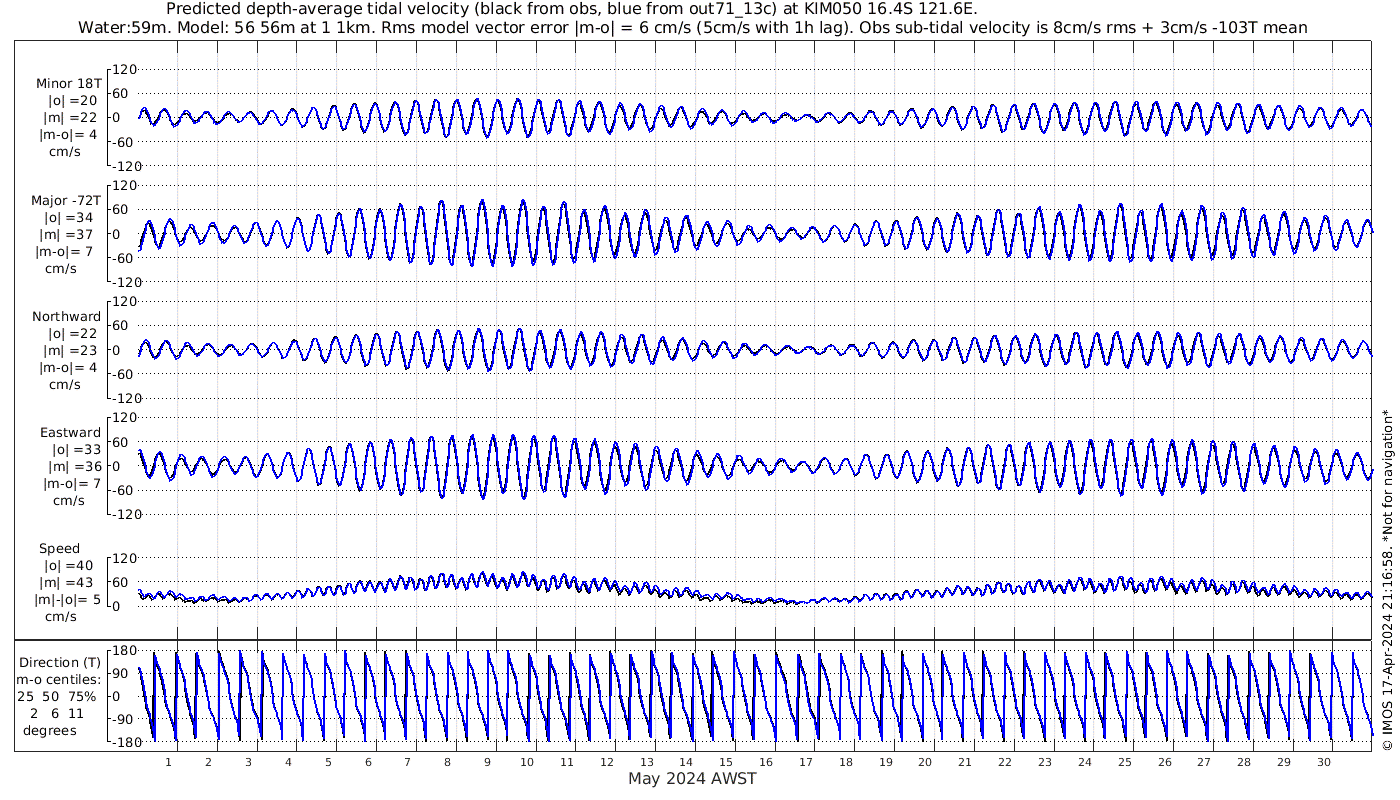Select the 'Northward' panel label
This screenshot has height=800, width=1400.
pos(67,317)
